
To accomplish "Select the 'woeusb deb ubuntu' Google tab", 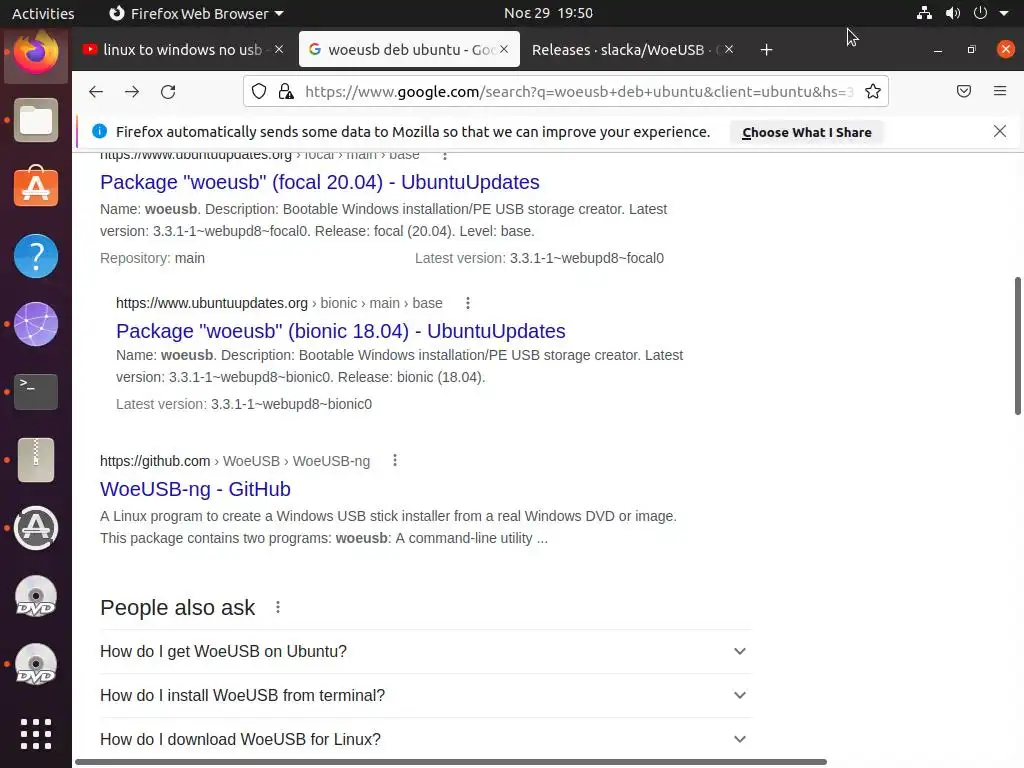I will 409,50.
